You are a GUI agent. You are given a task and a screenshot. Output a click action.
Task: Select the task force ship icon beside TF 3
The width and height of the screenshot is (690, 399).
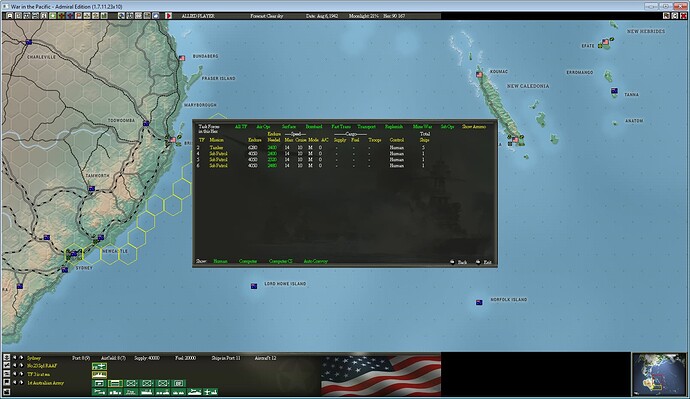coord(99,375)
